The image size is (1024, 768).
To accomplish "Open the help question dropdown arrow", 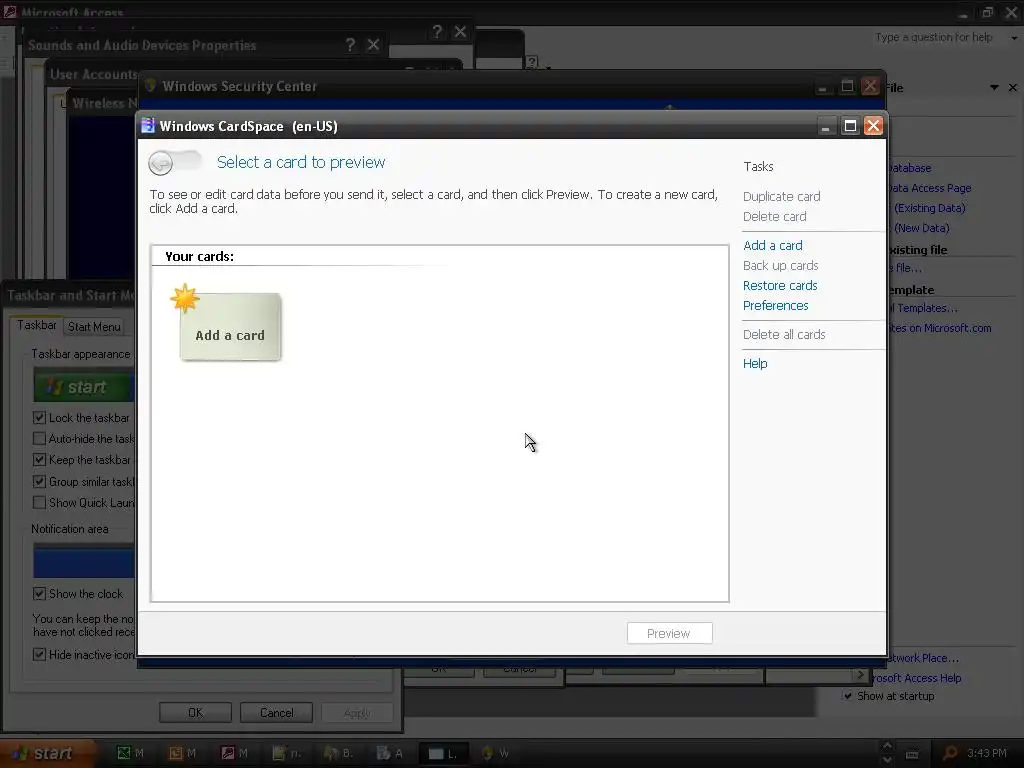I will (x=1014, y=38).
